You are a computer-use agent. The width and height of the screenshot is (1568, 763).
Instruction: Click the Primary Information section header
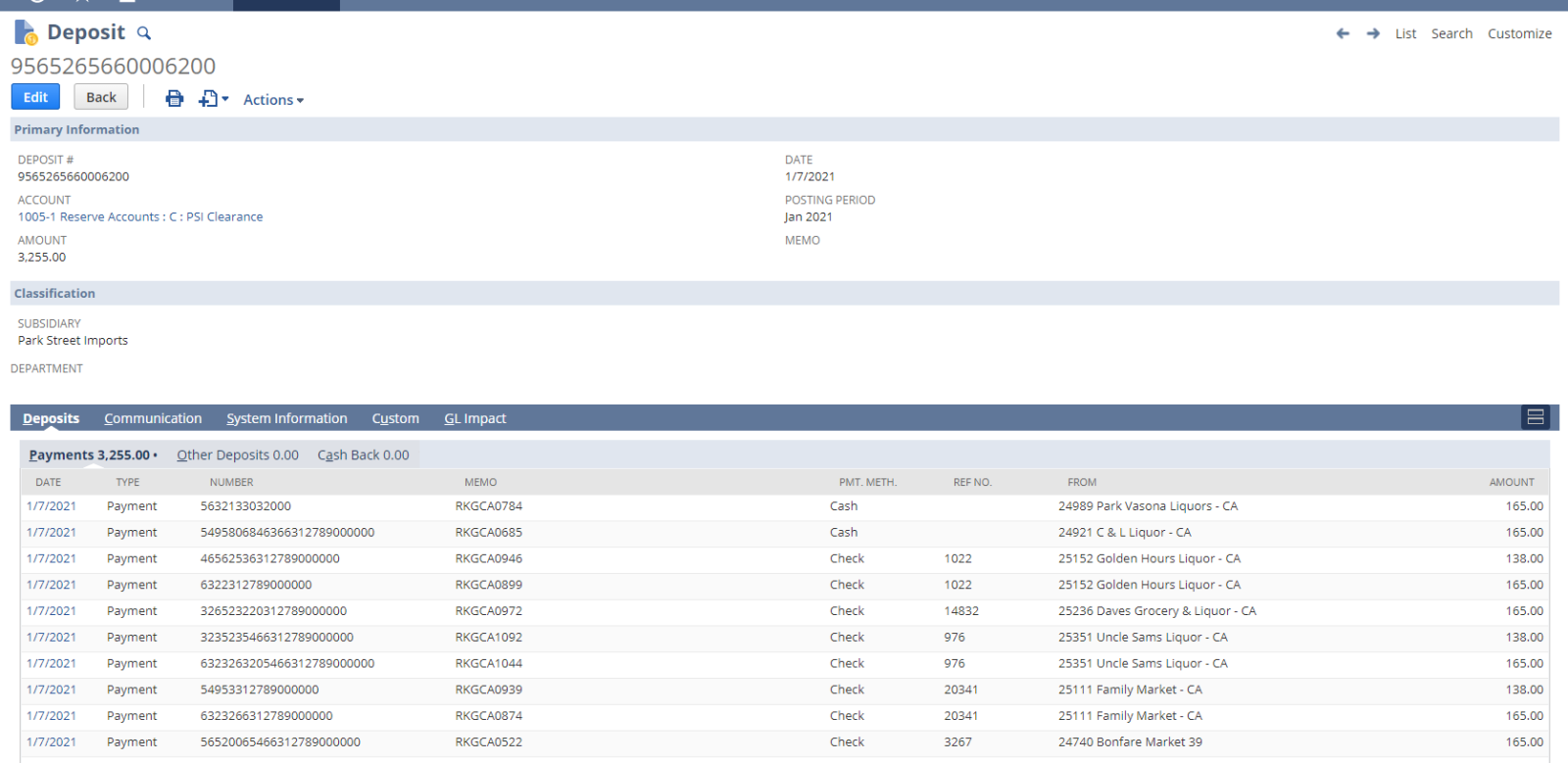[784, 129]
